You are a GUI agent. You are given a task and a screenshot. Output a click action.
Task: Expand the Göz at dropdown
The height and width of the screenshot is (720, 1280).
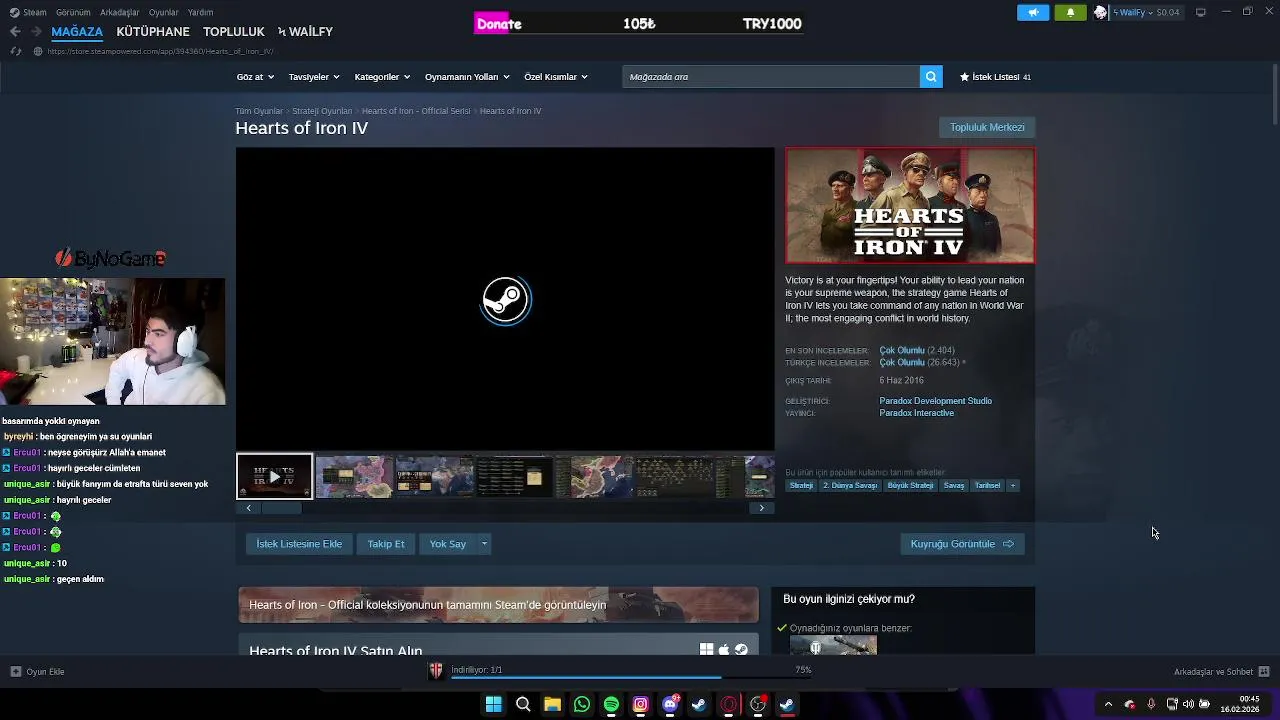point(255,77)
